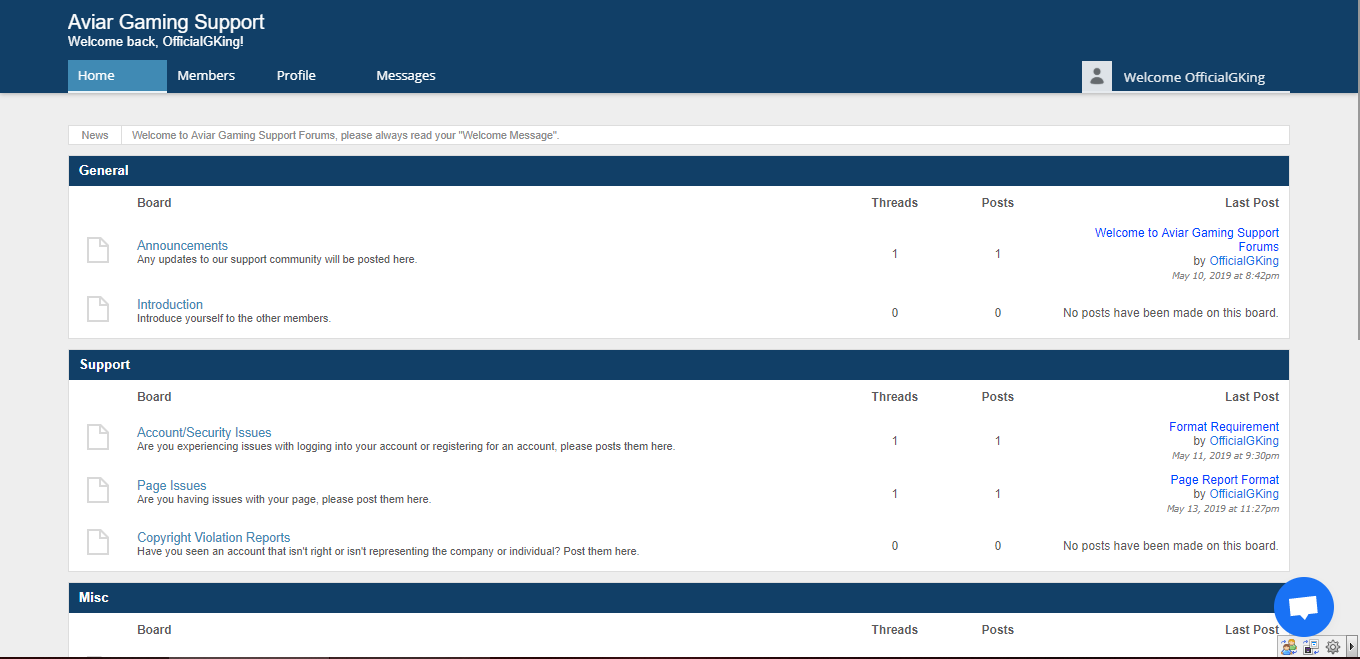Viewport: 1360px width, 659px height.
Task: Click the May 11, 2019 at 9:30pm timestamp
Action: [1225, 455]
